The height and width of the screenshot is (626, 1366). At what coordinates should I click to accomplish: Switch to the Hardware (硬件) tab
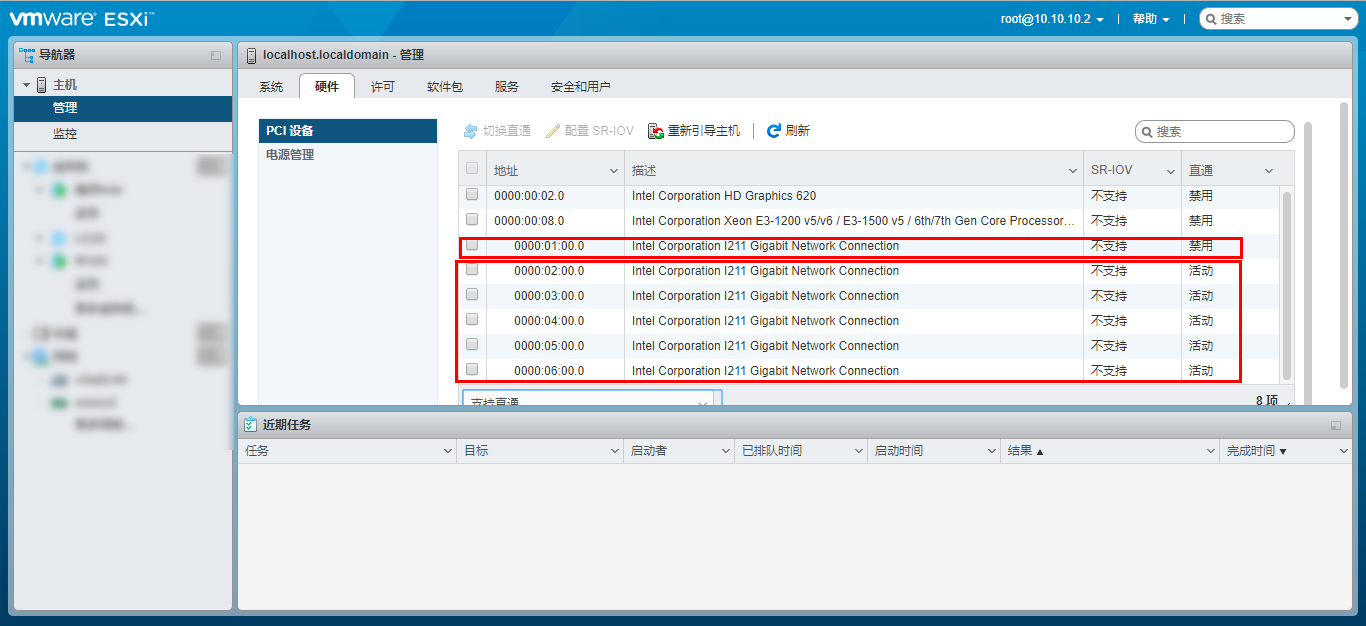(327, 87)
